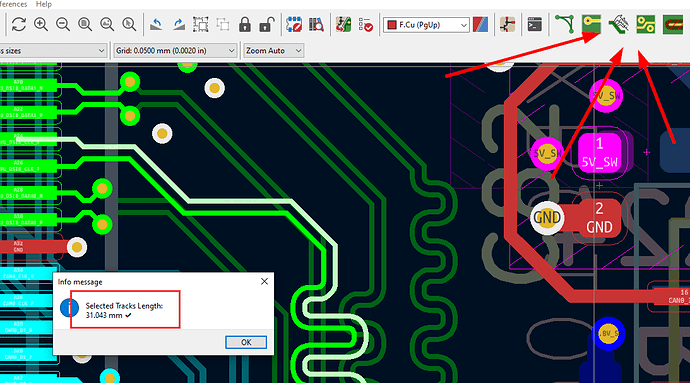Zoom out using the magnifier minus icon

pos(63,24)
